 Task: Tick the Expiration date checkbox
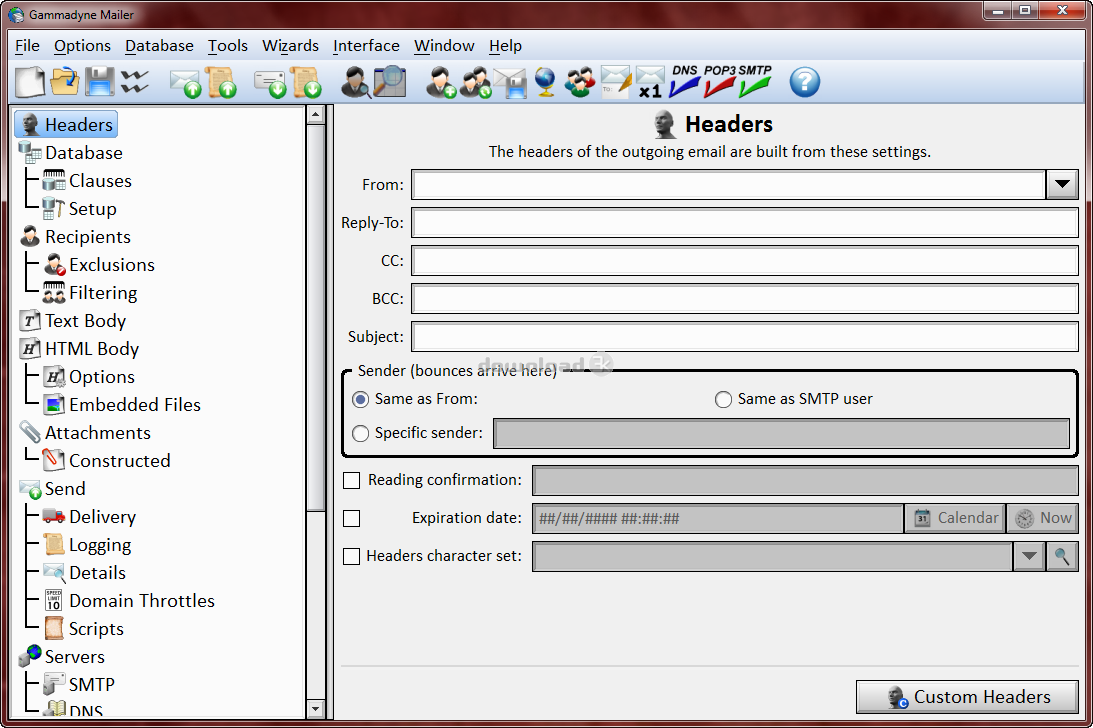(352, 519)
